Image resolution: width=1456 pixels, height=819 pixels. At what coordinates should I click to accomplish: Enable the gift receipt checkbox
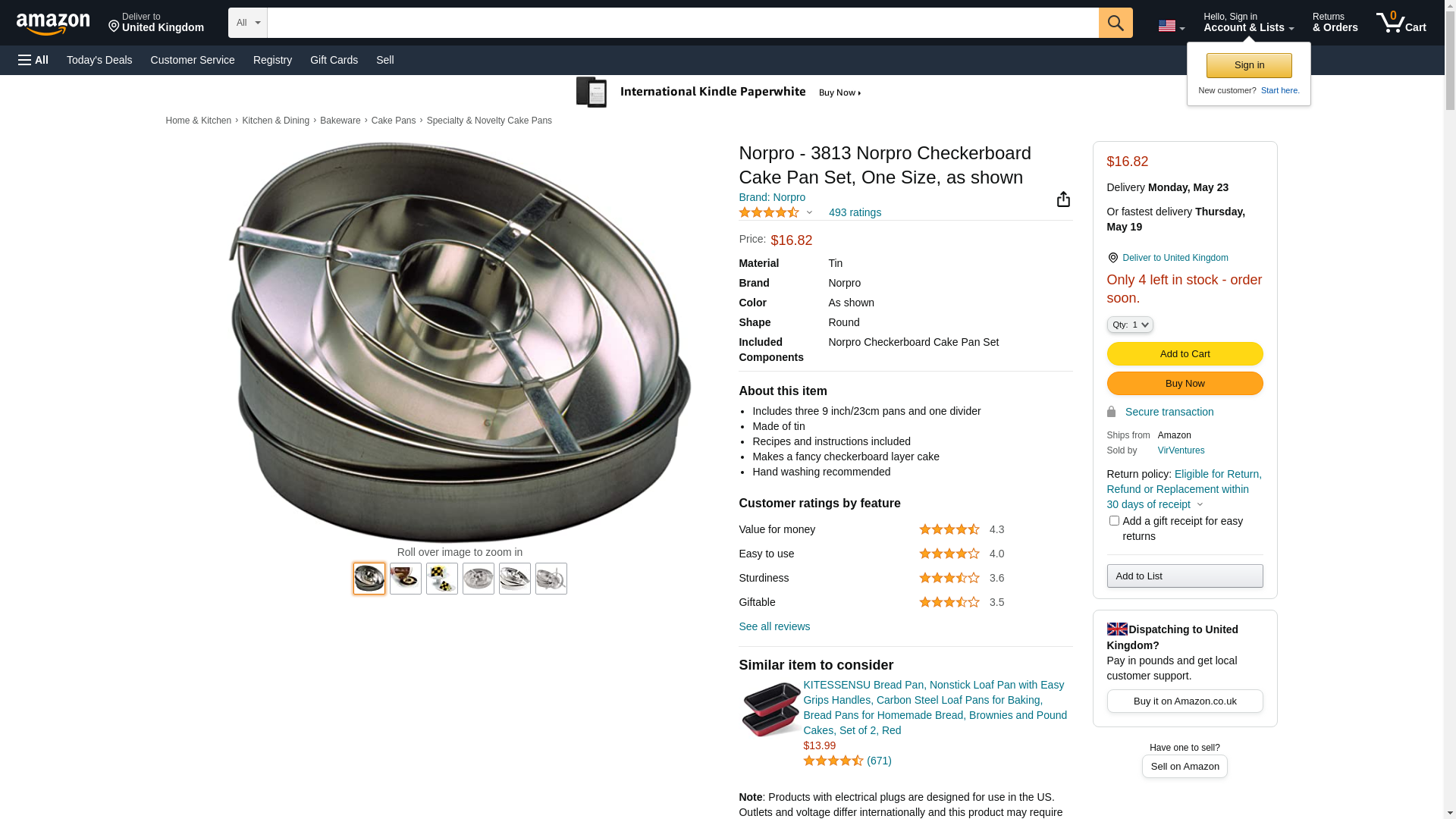click(x=1114, y=521)
